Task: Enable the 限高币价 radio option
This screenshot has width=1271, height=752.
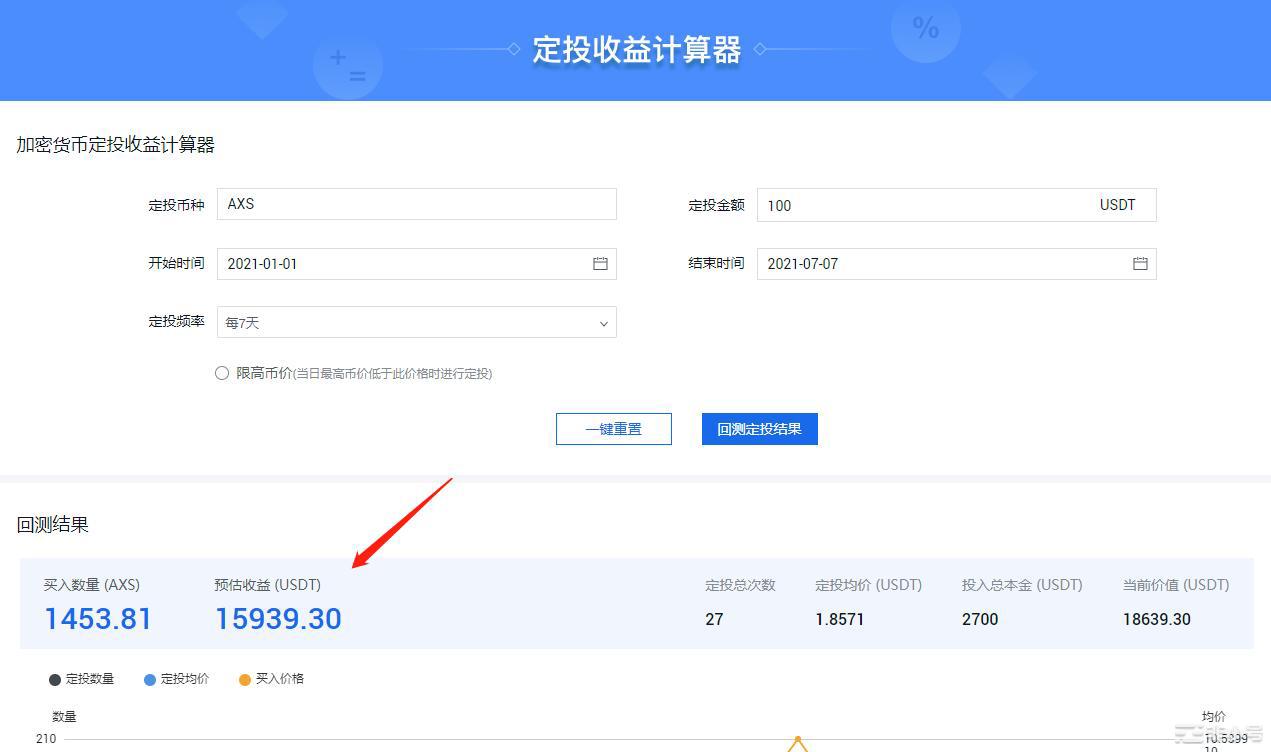Action: point(222,373)
